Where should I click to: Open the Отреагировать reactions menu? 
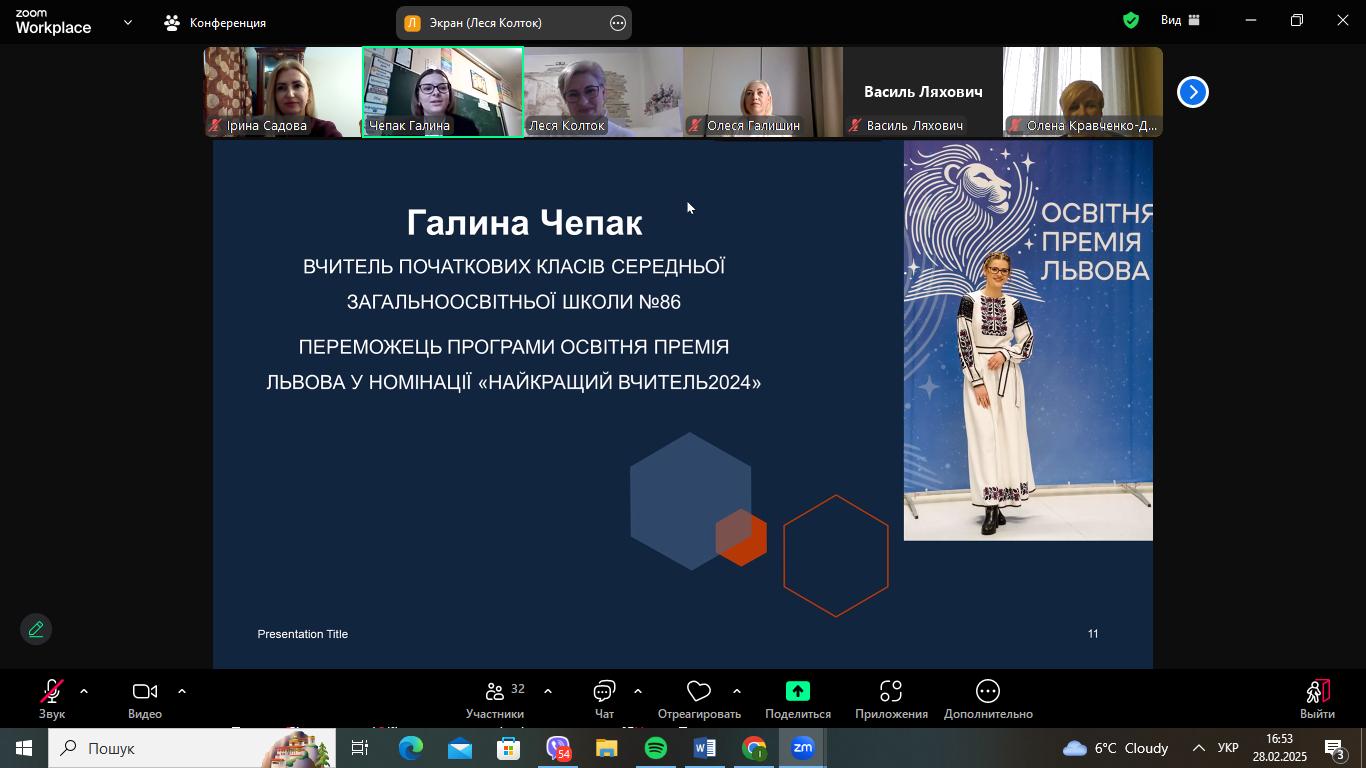pos(698,697)
